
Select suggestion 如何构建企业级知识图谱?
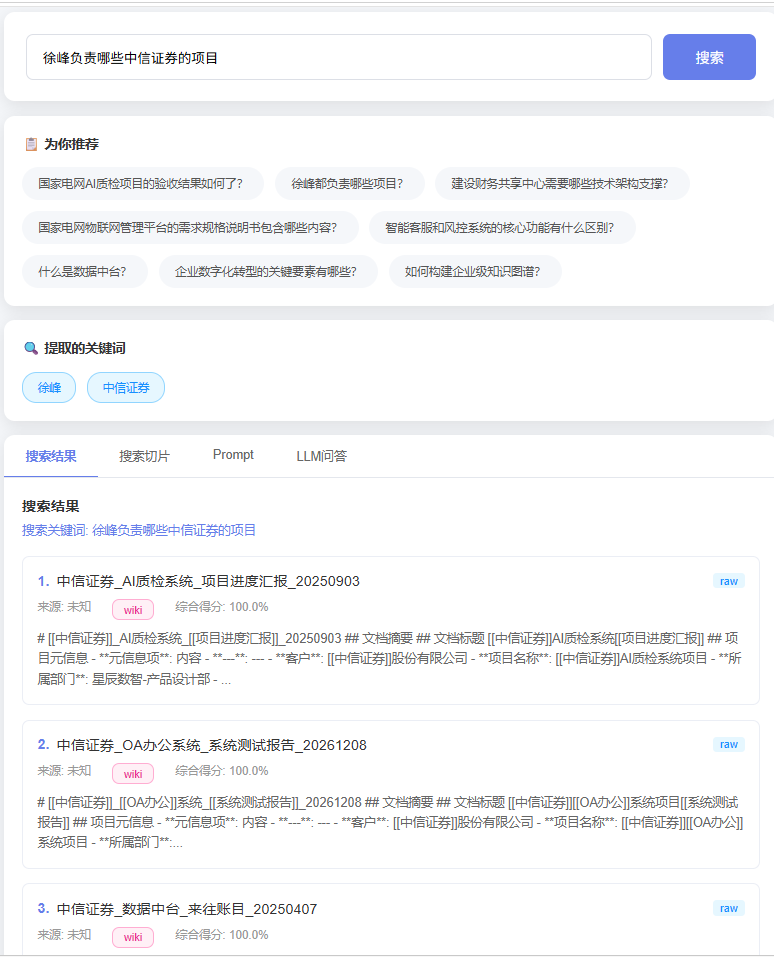coord(475,271)
